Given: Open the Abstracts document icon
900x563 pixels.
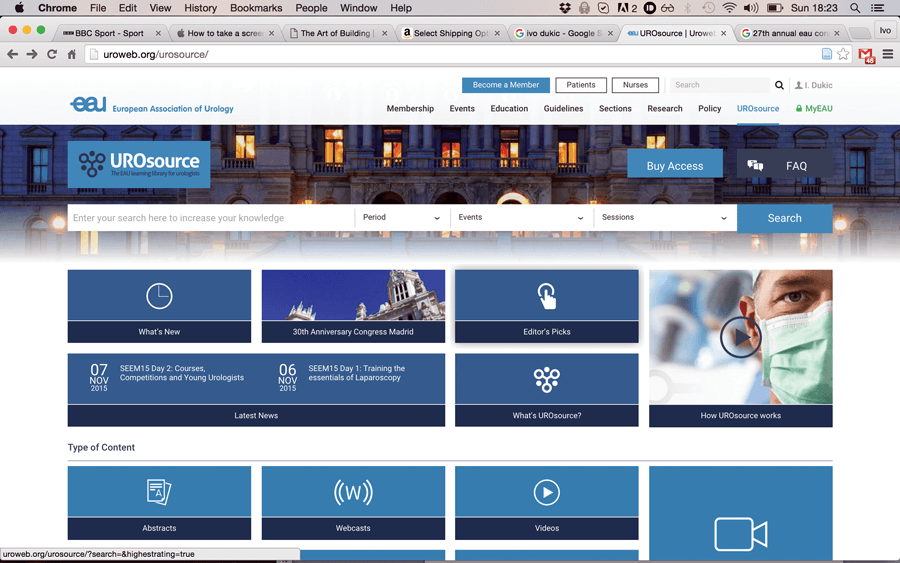Looking at the screenshot, I should [x=159, y=491].
